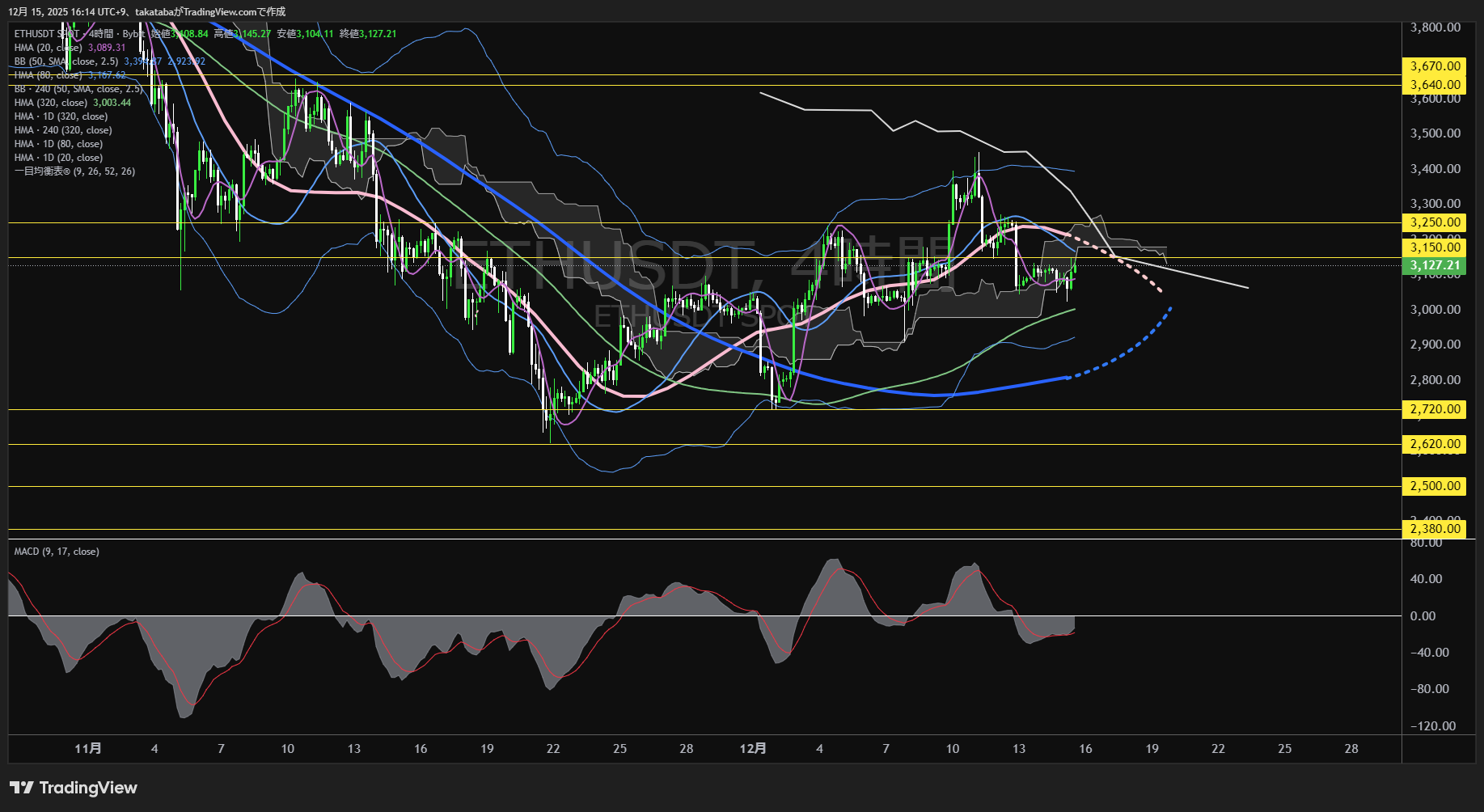Click the 12月 label on time axis
Image resolution: width=1484 pixels, height=812 pixels.
point(752,749)
